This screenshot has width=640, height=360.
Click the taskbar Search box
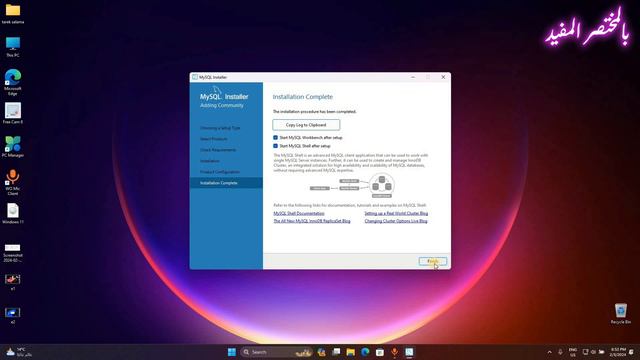tap(276, 352)
